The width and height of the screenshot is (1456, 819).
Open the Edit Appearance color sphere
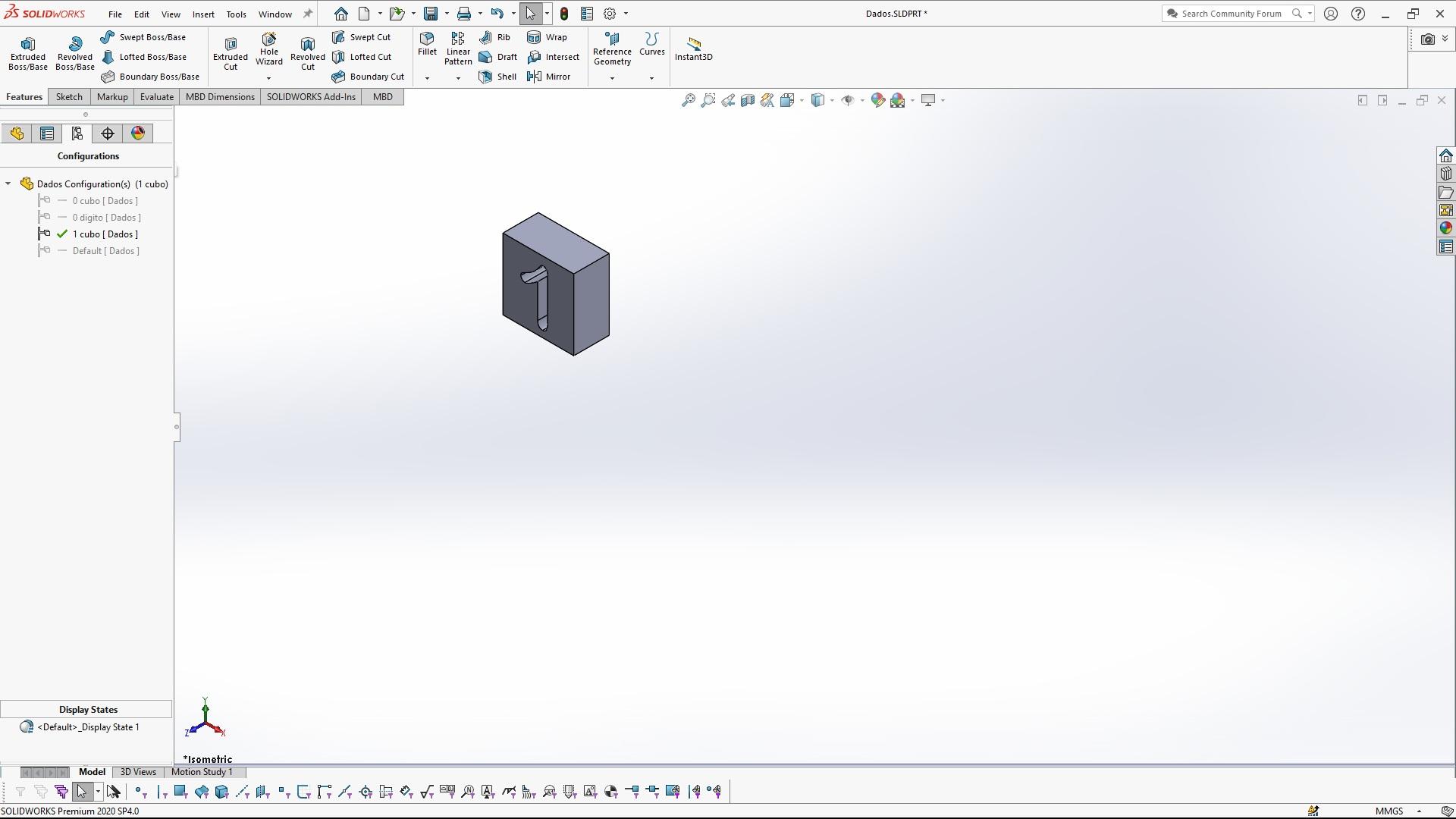click(877, 100)
